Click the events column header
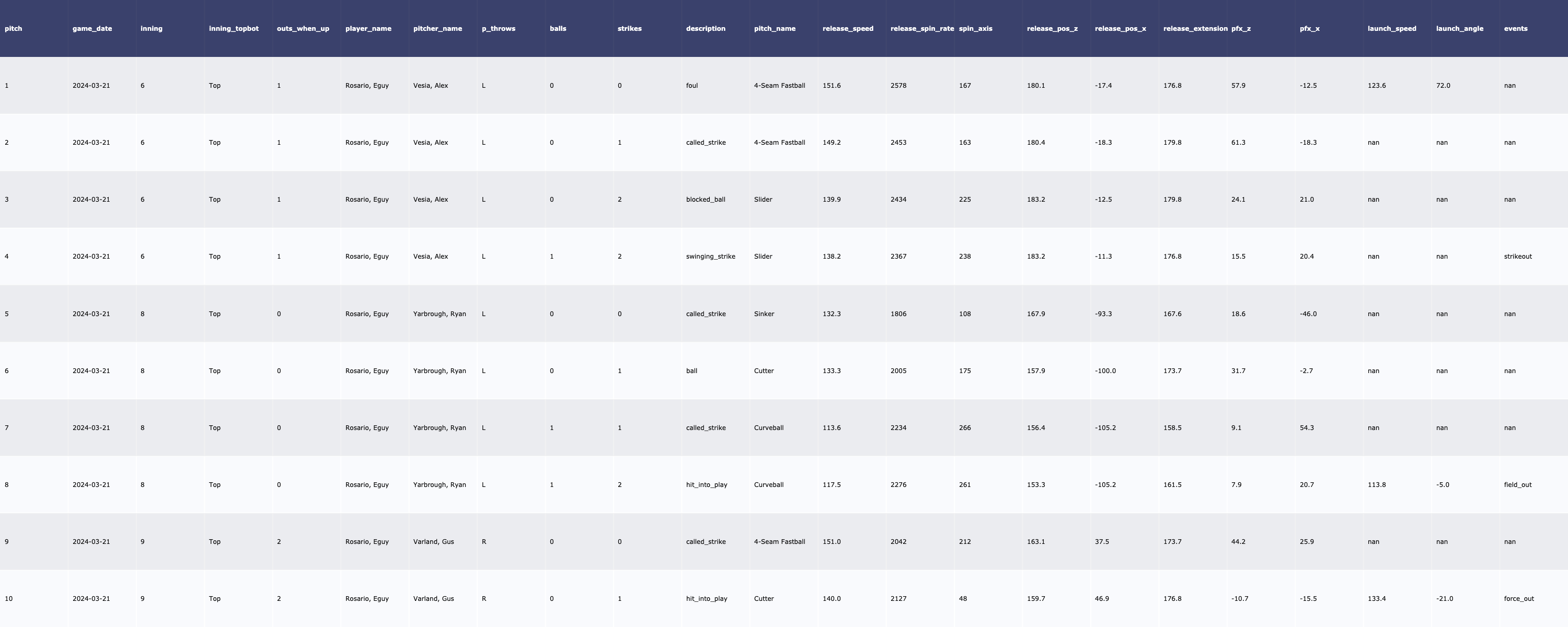Image resolution: width=1568 pixels, height=627 pixels. (1515, 29)
